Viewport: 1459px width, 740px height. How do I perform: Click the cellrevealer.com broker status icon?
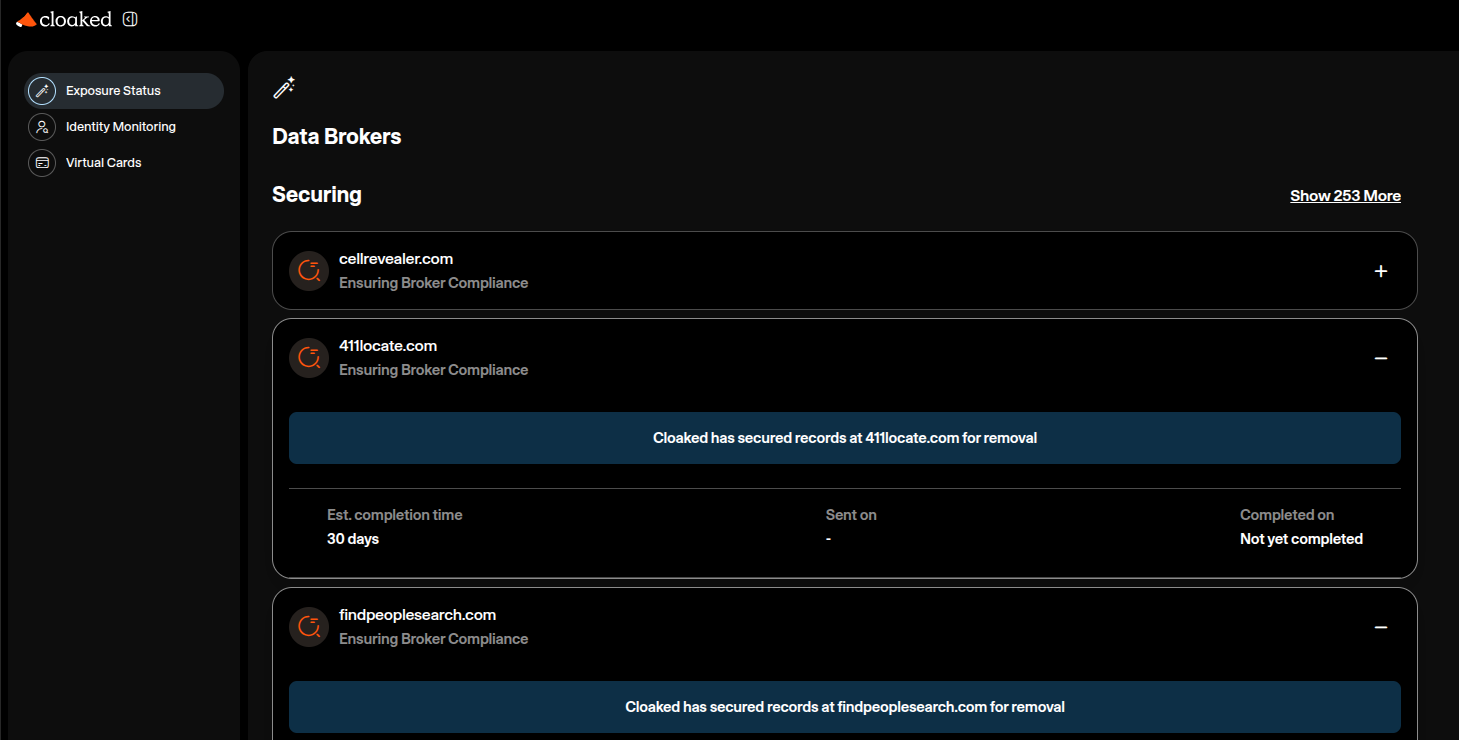309,271
